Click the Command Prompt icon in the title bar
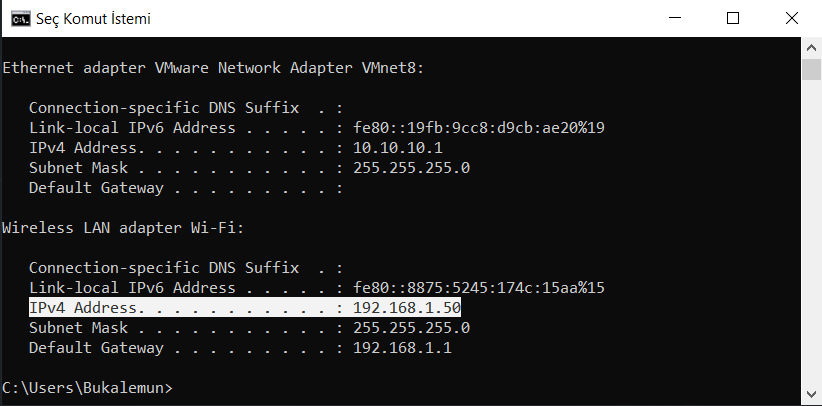 [x=20, y=19]
